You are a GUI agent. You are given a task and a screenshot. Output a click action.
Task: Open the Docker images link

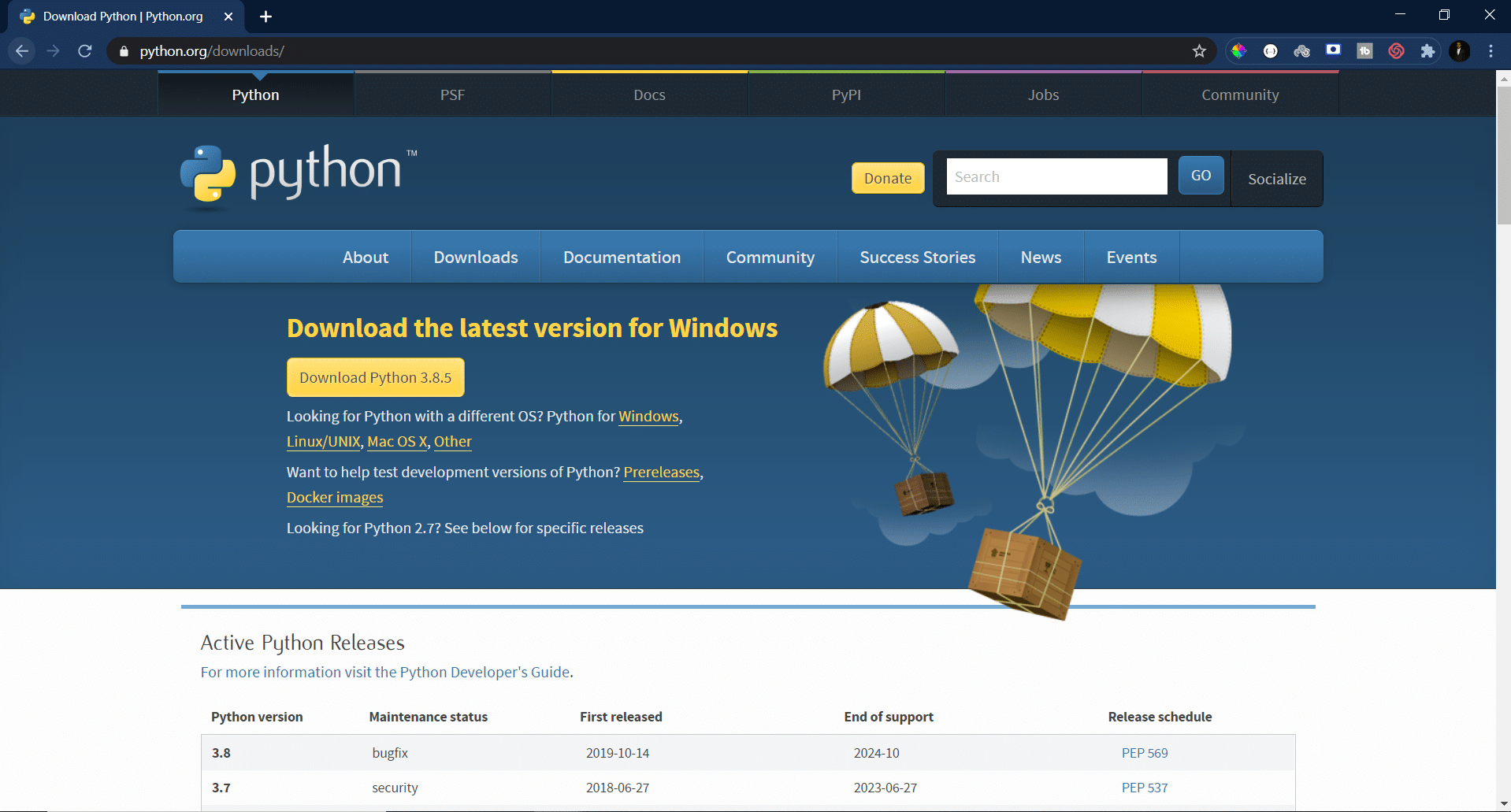[x=335, y=498]
